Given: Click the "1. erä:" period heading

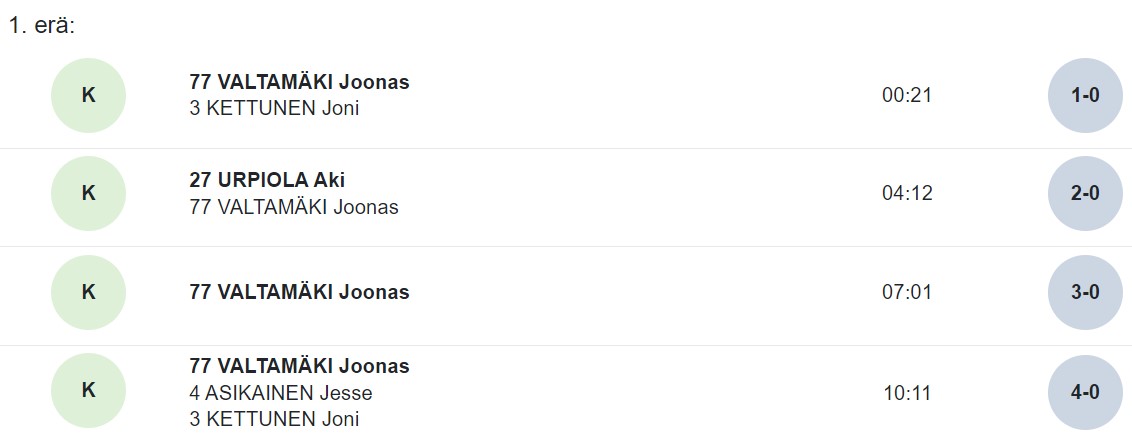Looking at the screenshot, I should (42, 26).
